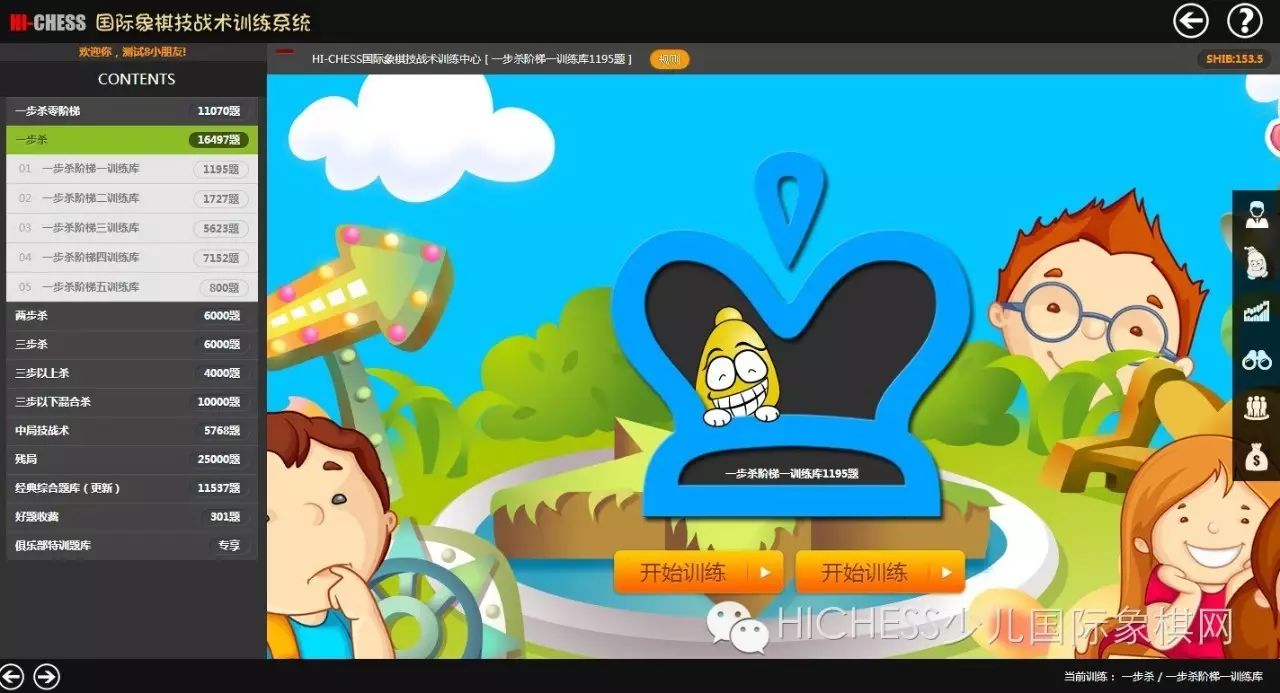Expand the 一步杀等阶梯 category
The height and width of the screenshot is (693, 1280).
pyautogui.click(x=132, y=111)
